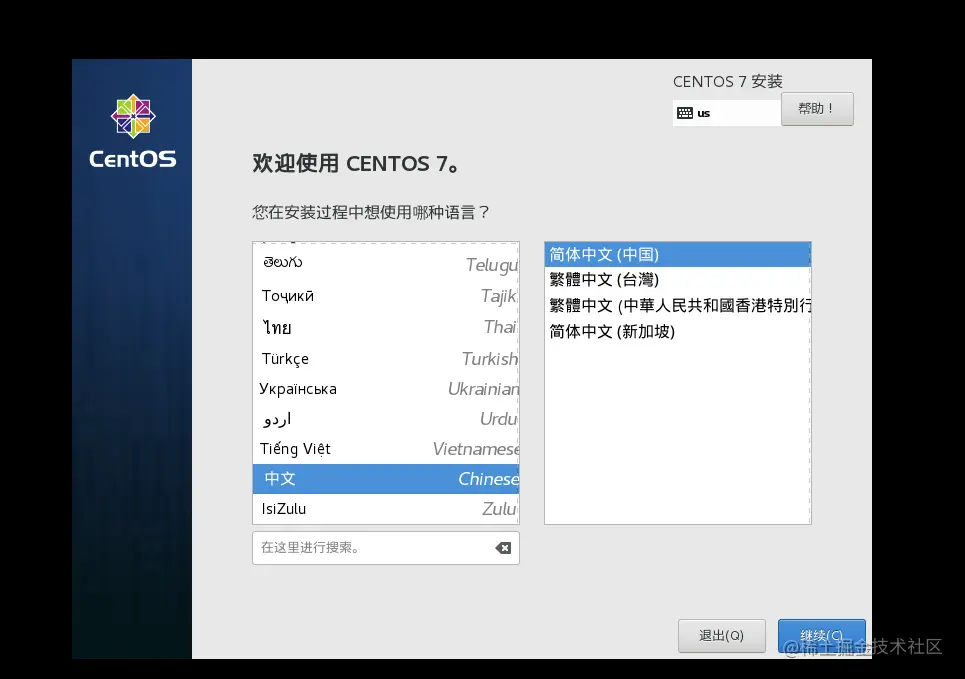
Task: Select Тоҷикӣ (Tajik) in the language list
Action: [386, 296]
